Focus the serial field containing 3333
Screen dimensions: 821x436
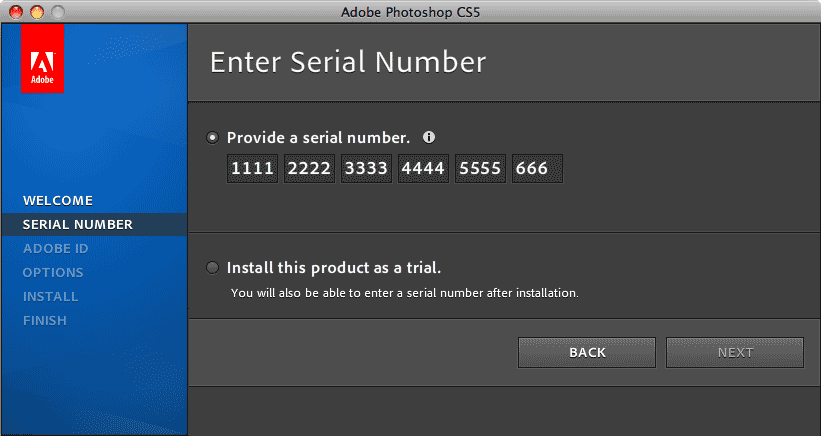367,169
